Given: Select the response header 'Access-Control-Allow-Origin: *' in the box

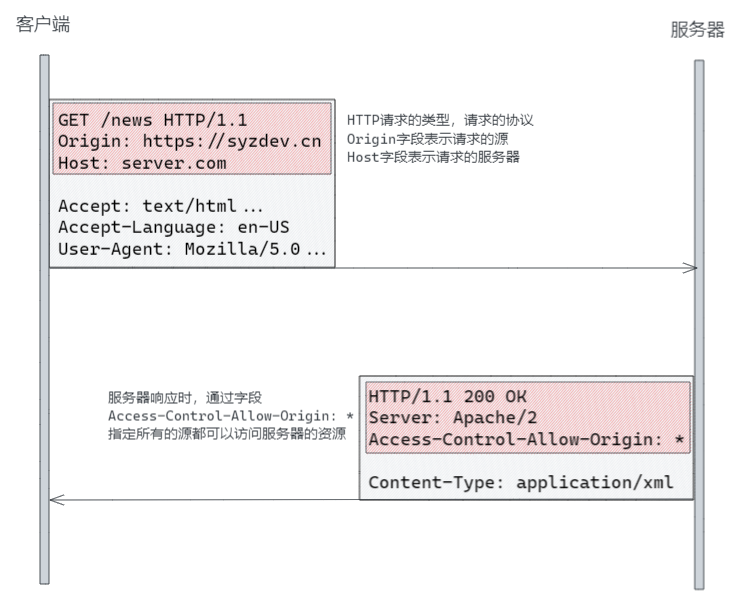Looking at the screenshot, I should coord(526,439).
